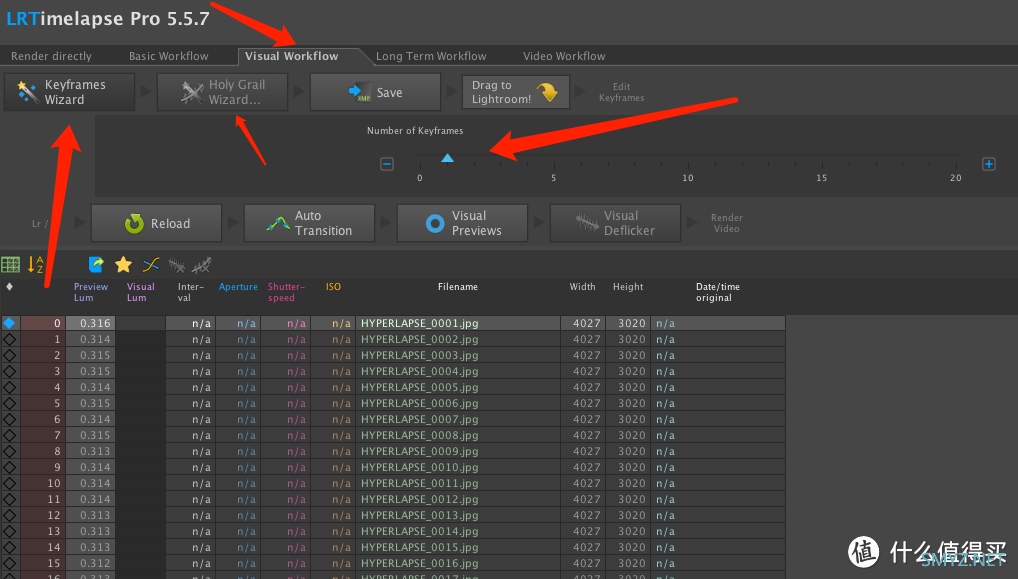Open the Holy Grail Wizard
1018x579 pixels.
[222, 92]
